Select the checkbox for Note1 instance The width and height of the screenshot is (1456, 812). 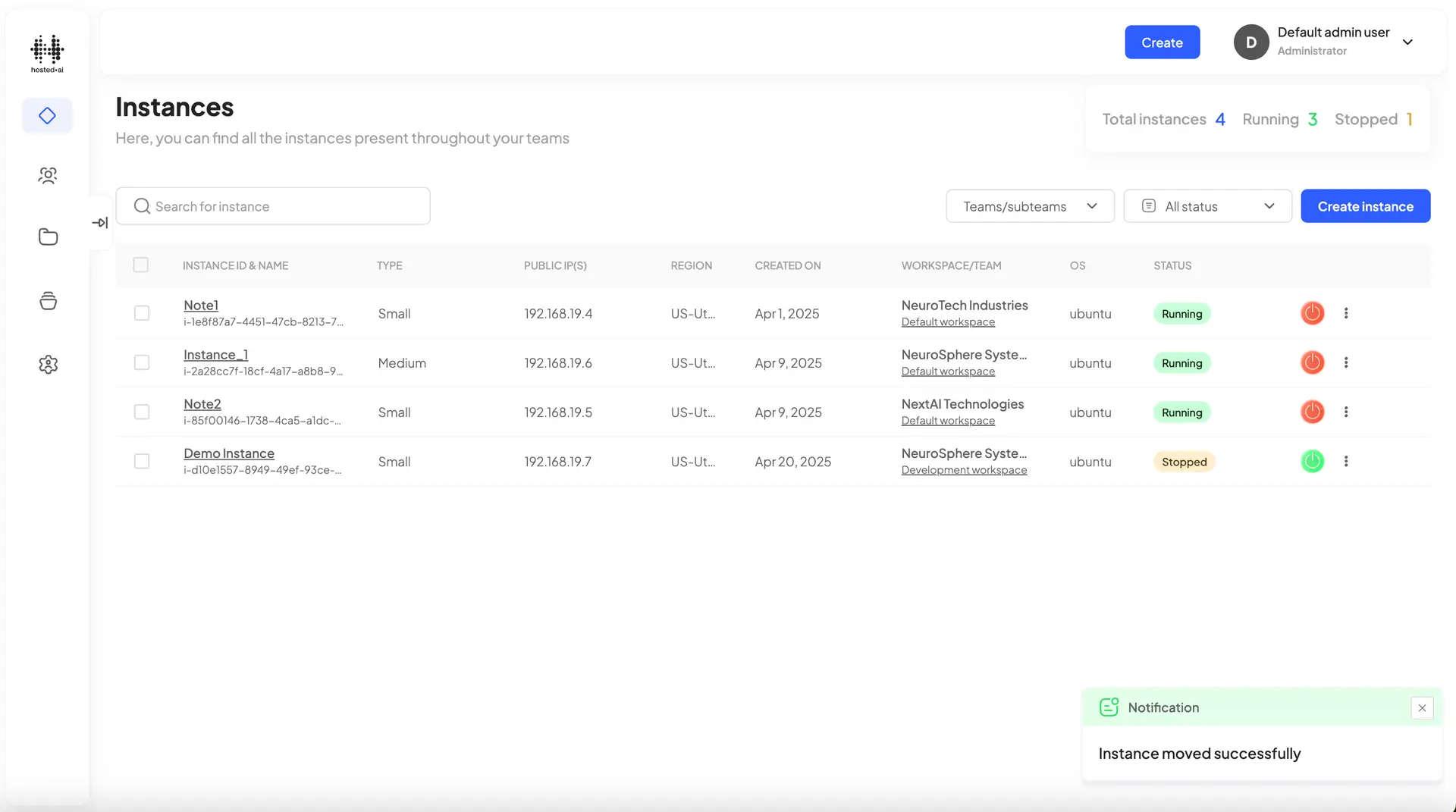(142, 313)
